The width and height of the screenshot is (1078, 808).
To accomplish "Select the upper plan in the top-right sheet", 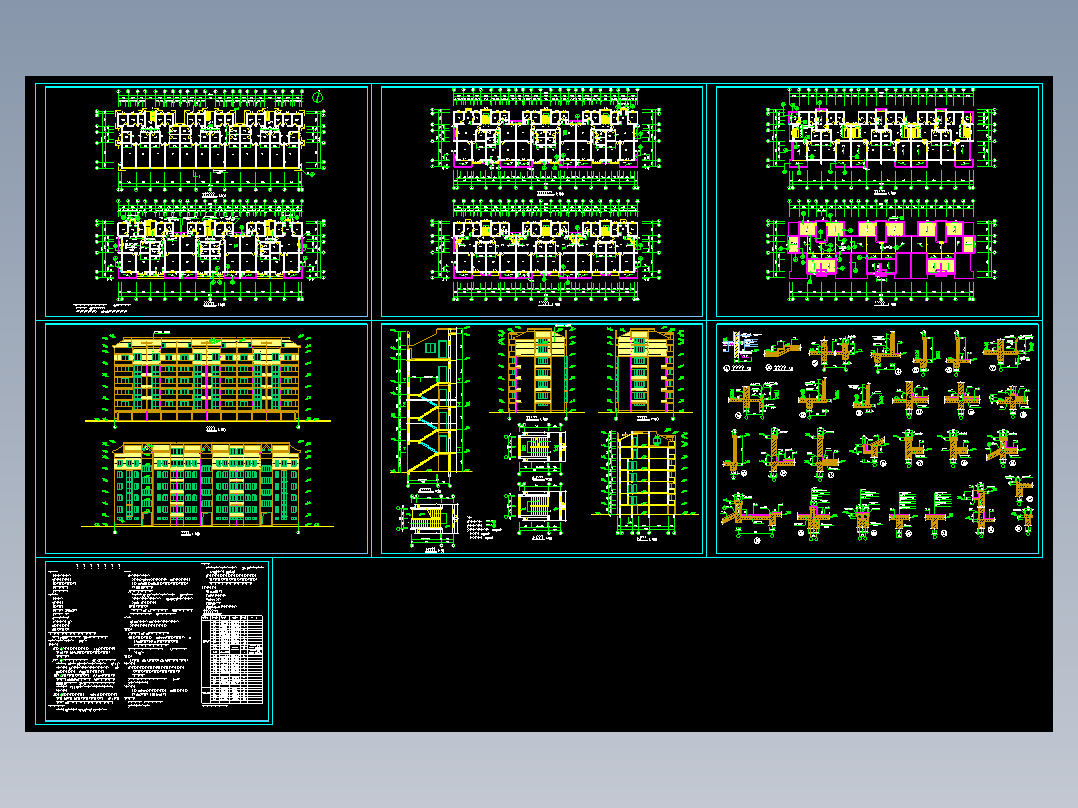I will click(881, 140).
